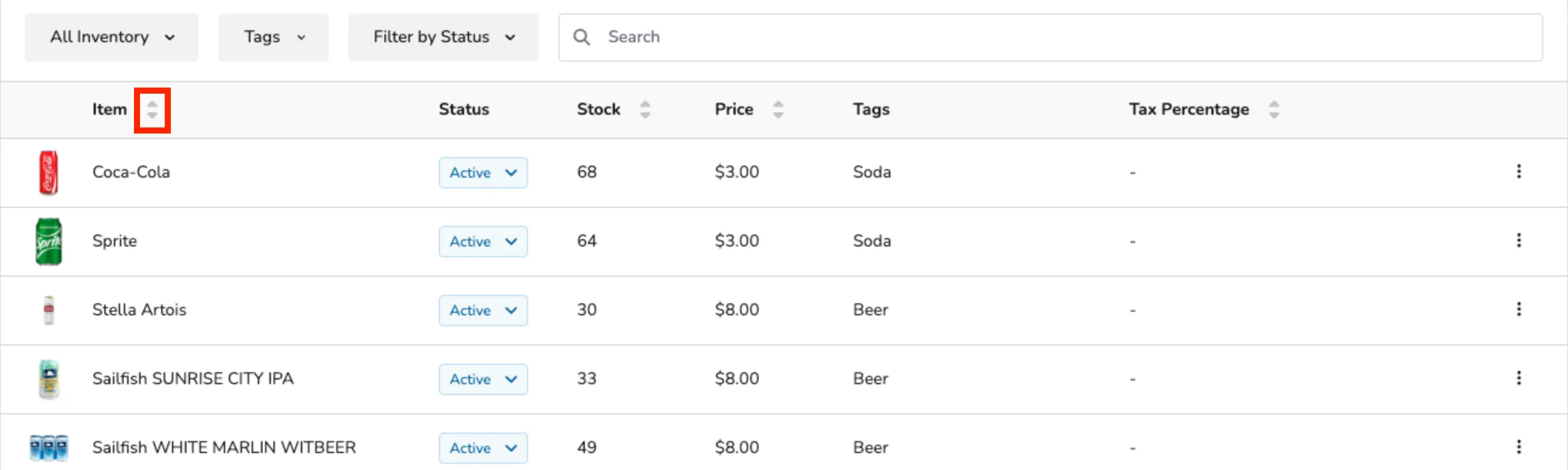Viewport: 1568px width, 470px height.
Task: Open more options for Sprite
Action: pos(1519,241)
